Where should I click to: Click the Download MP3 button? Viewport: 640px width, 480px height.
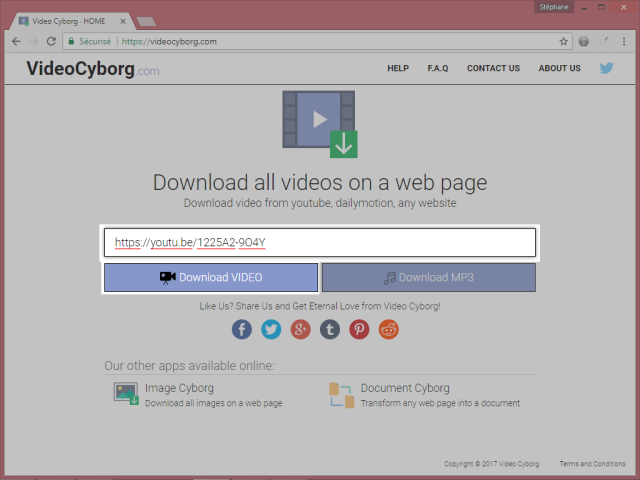coord(429,278)
